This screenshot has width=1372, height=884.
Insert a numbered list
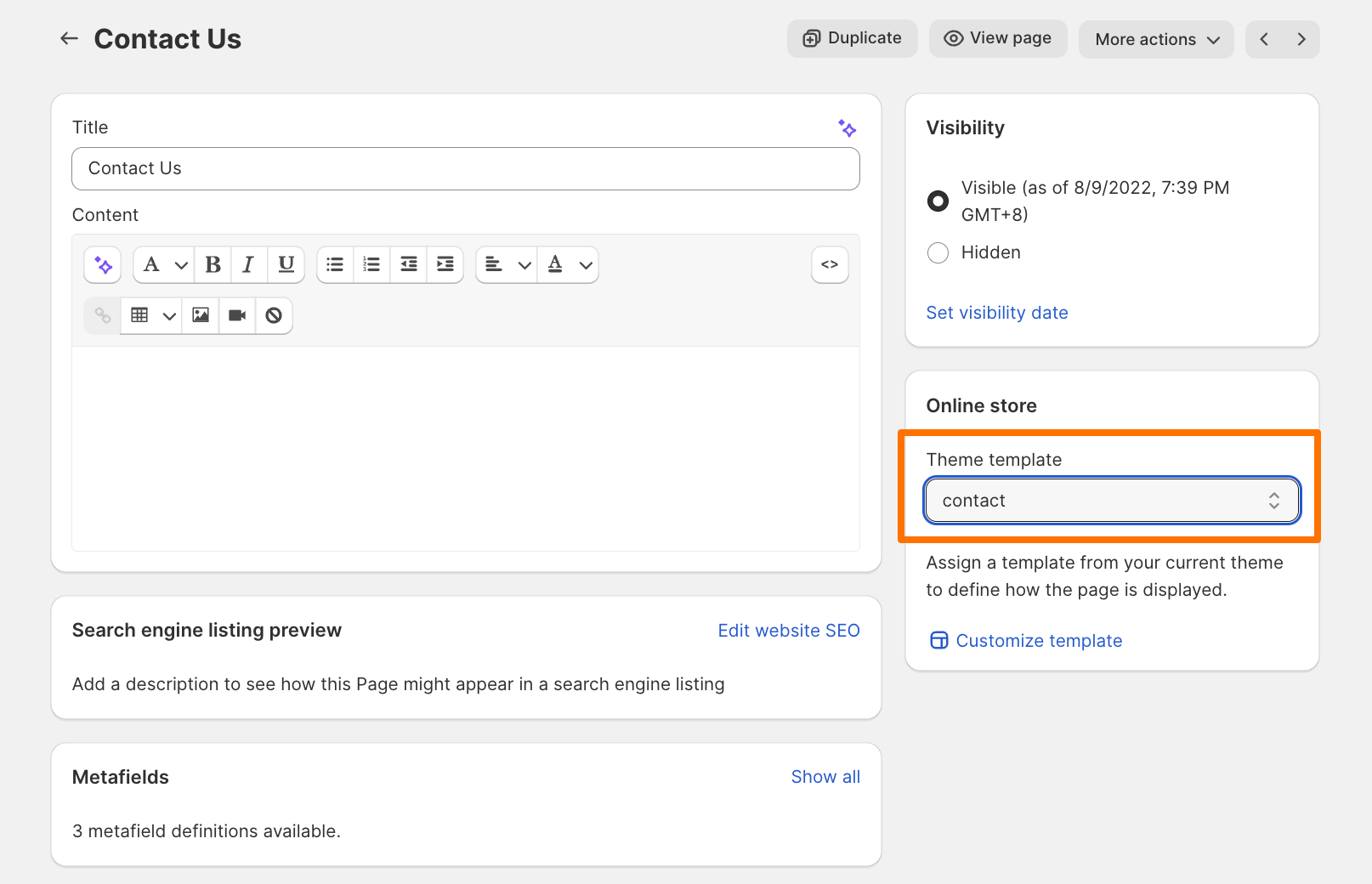point(371,265)
